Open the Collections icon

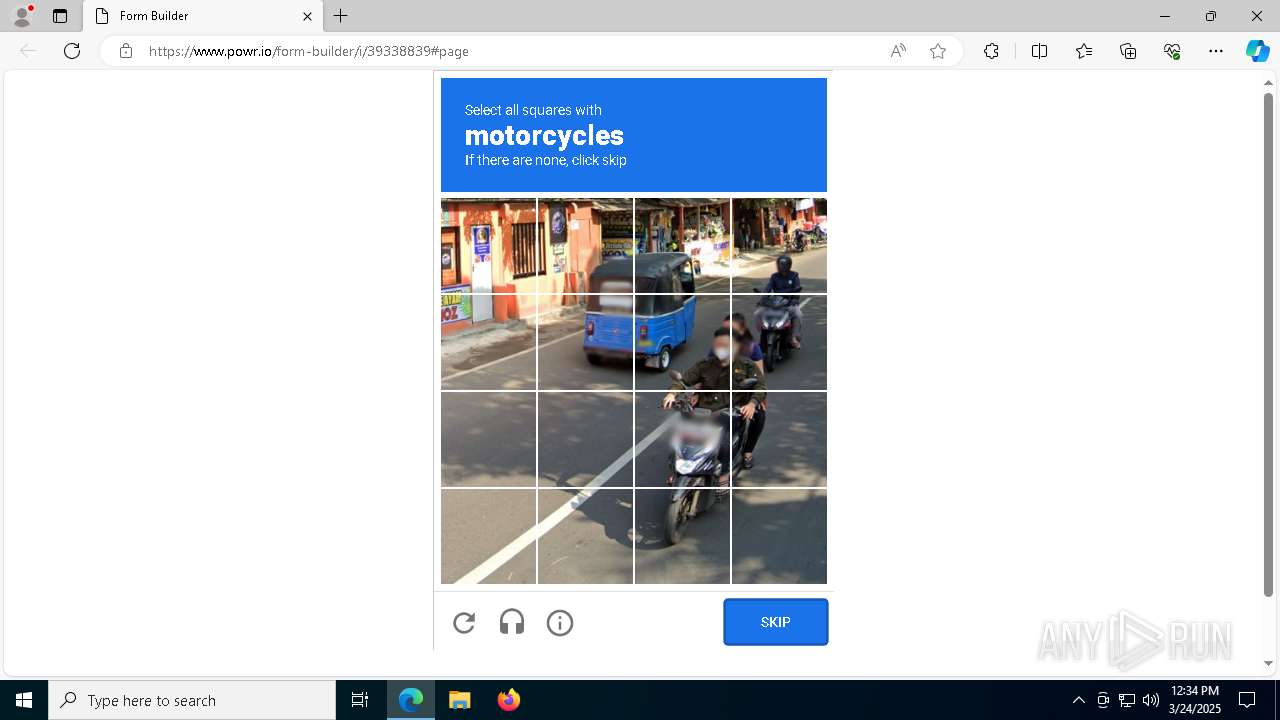click(1128, 51)
